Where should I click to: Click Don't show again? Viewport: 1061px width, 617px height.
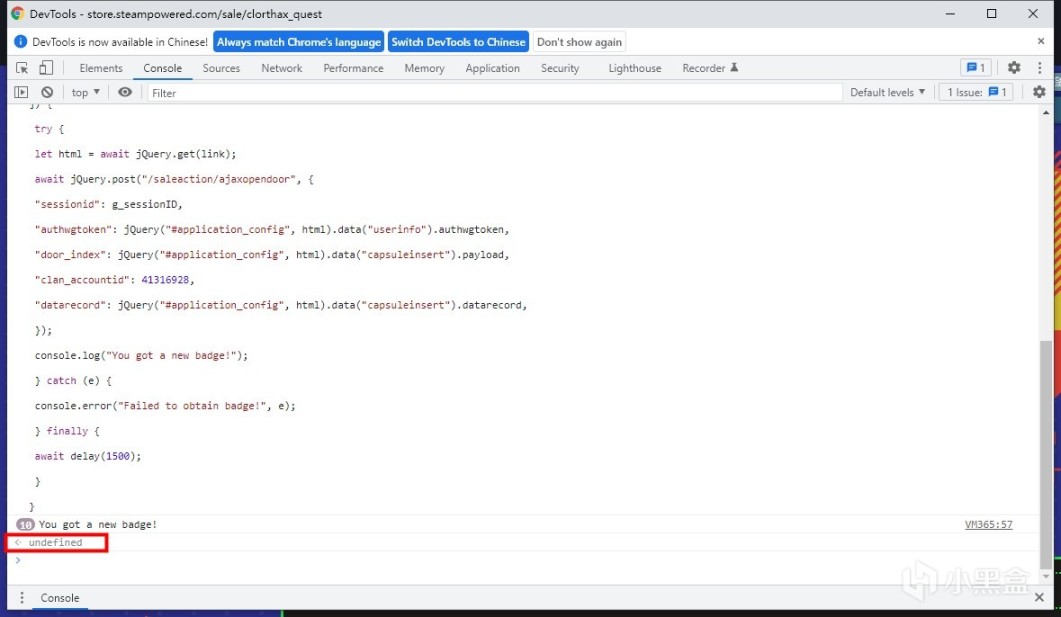point(579,42)
